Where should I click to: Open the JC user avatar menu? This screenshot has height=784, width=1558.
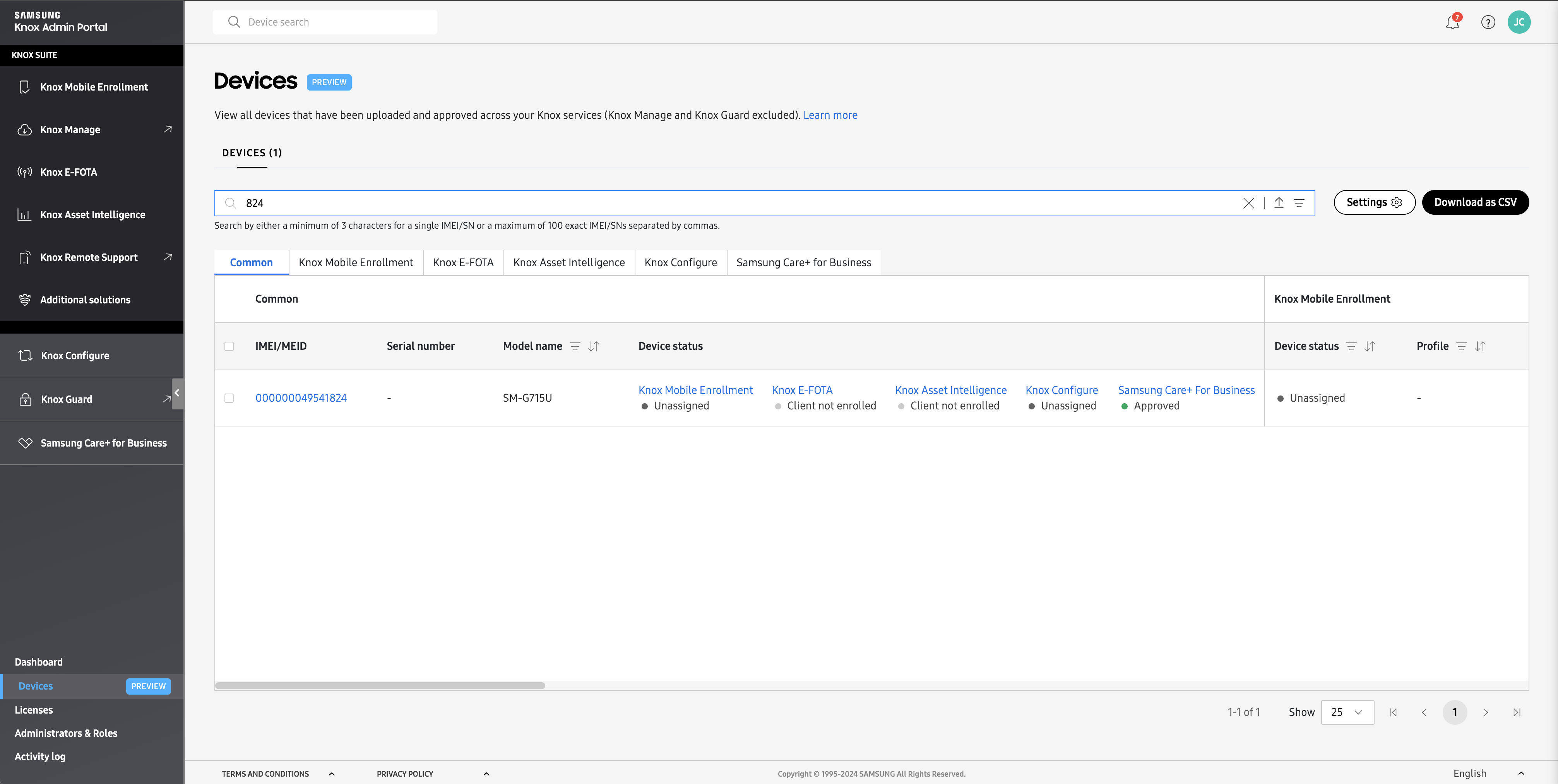[1519, 22]
